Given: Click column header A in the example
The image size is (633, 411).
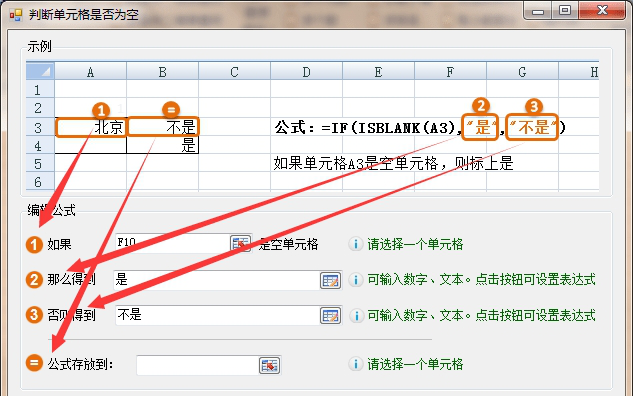Looking at the screenshot, I should [x=90, y=72].
